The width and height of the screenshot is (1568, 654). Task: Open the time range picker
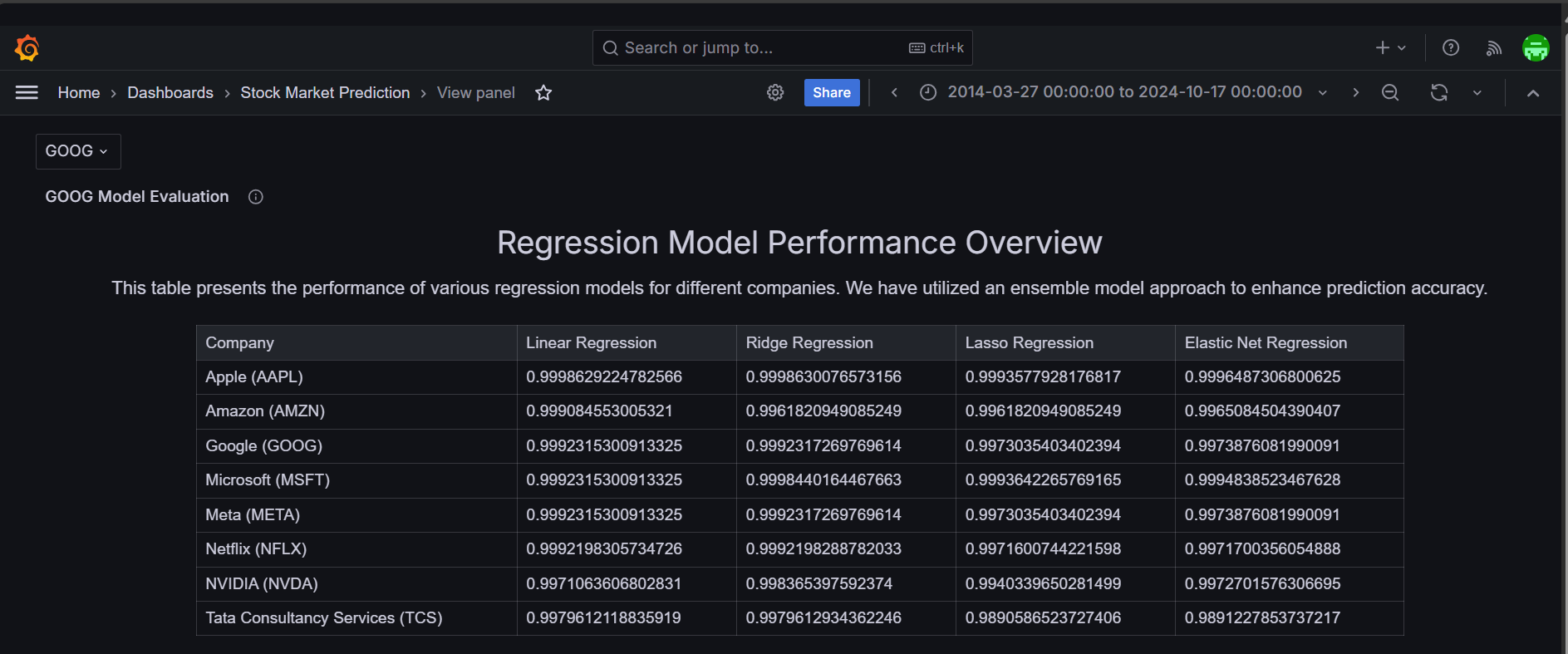click(1123, 92)
